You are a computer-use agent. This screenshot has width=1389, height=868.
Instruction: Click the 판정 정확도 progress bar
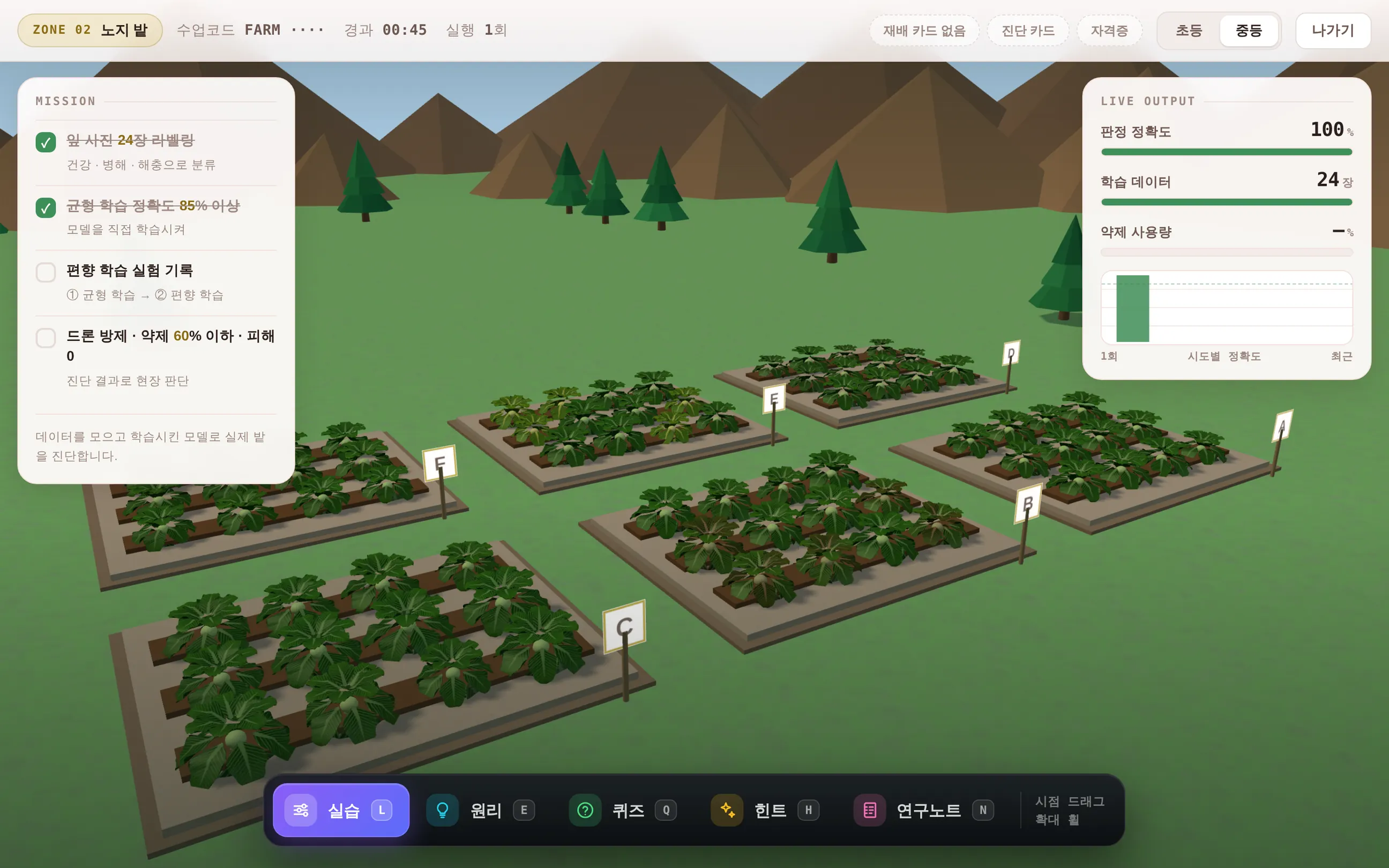tap(1227, 152)
